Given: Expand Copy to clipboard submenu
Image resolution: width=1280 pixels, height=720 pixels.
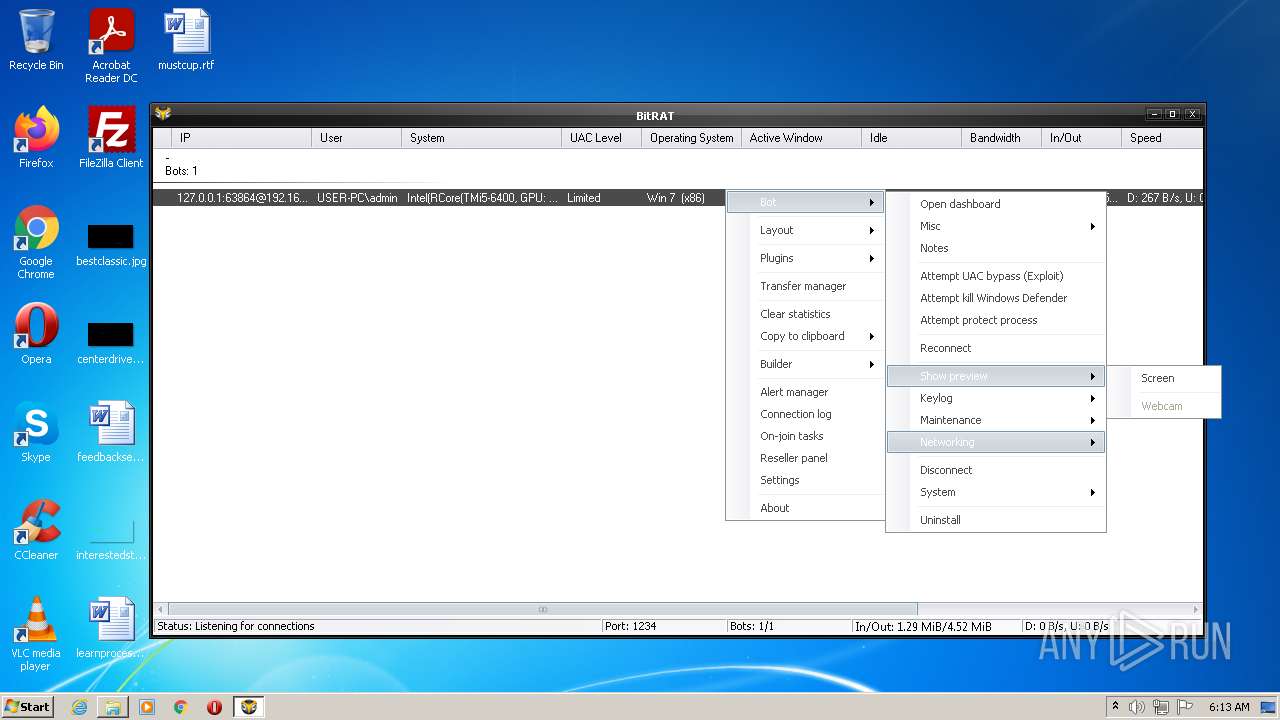Looking at the screenshot, I should point(805,336).
